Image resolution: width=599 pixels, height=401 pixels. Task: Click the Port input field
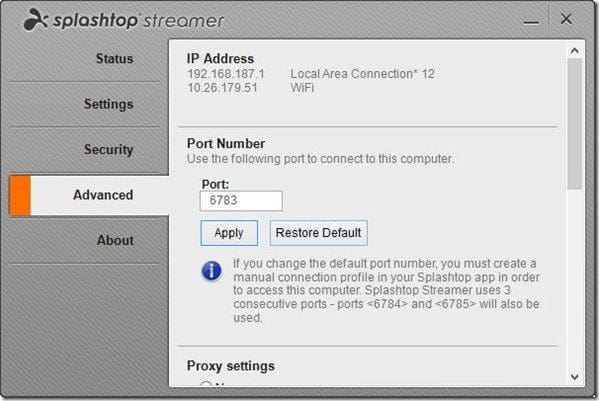tap(241, 200)
